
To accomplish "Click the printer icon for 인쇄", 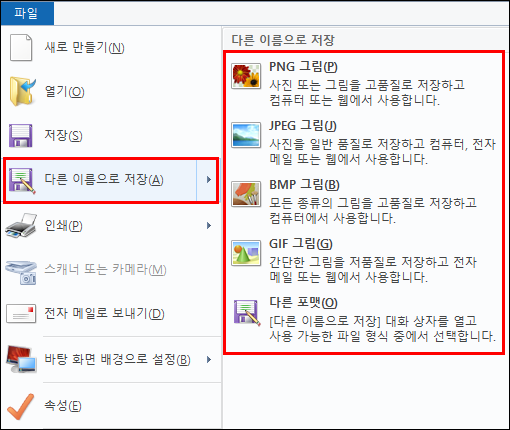I will (21, 226).
